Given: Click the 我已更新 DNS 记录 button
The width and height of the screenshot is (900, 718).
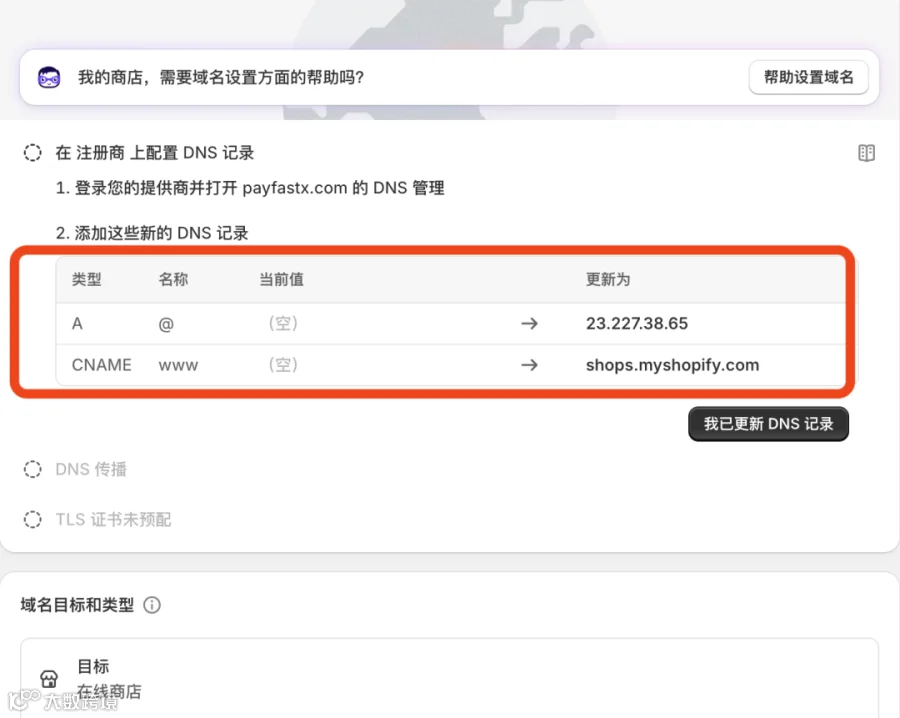Looking at the screenshot, I should pos(768,424).
